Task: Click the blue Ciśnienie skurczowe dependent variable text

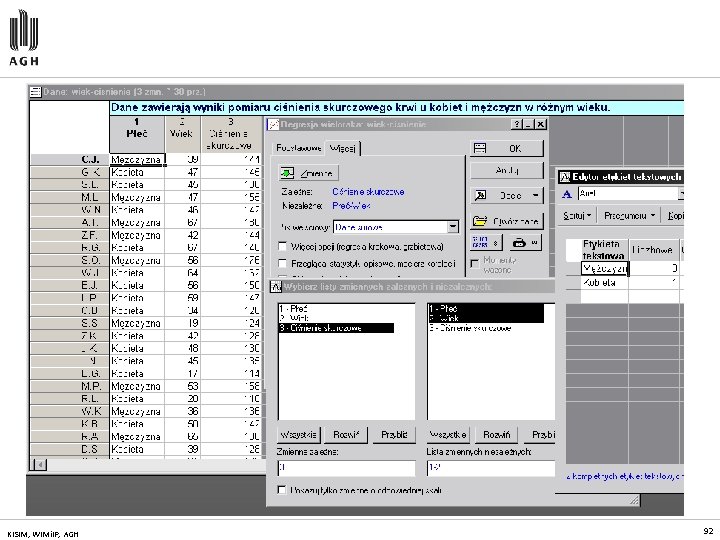Action: (x=368, y=192)
